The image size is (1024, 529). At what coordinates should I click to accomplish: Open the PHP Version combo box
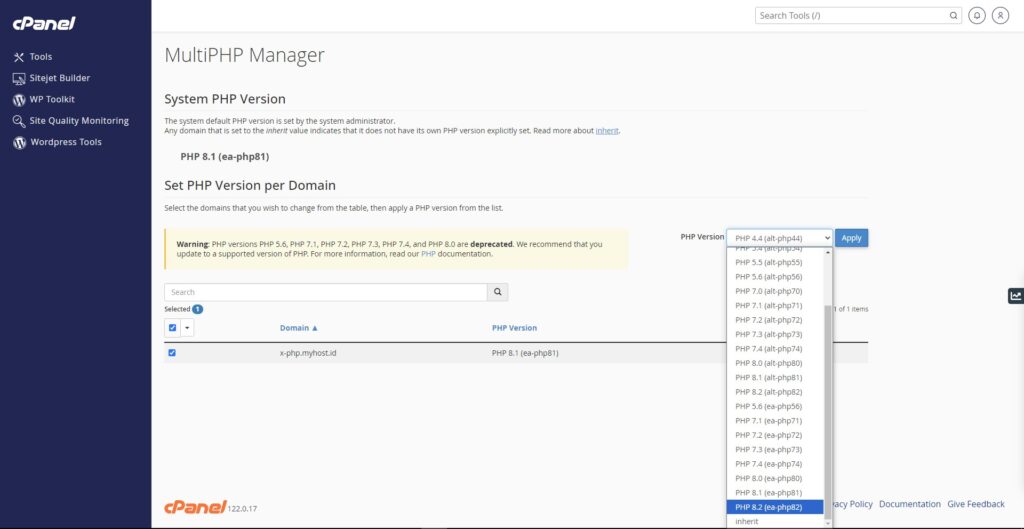point(779,238)
